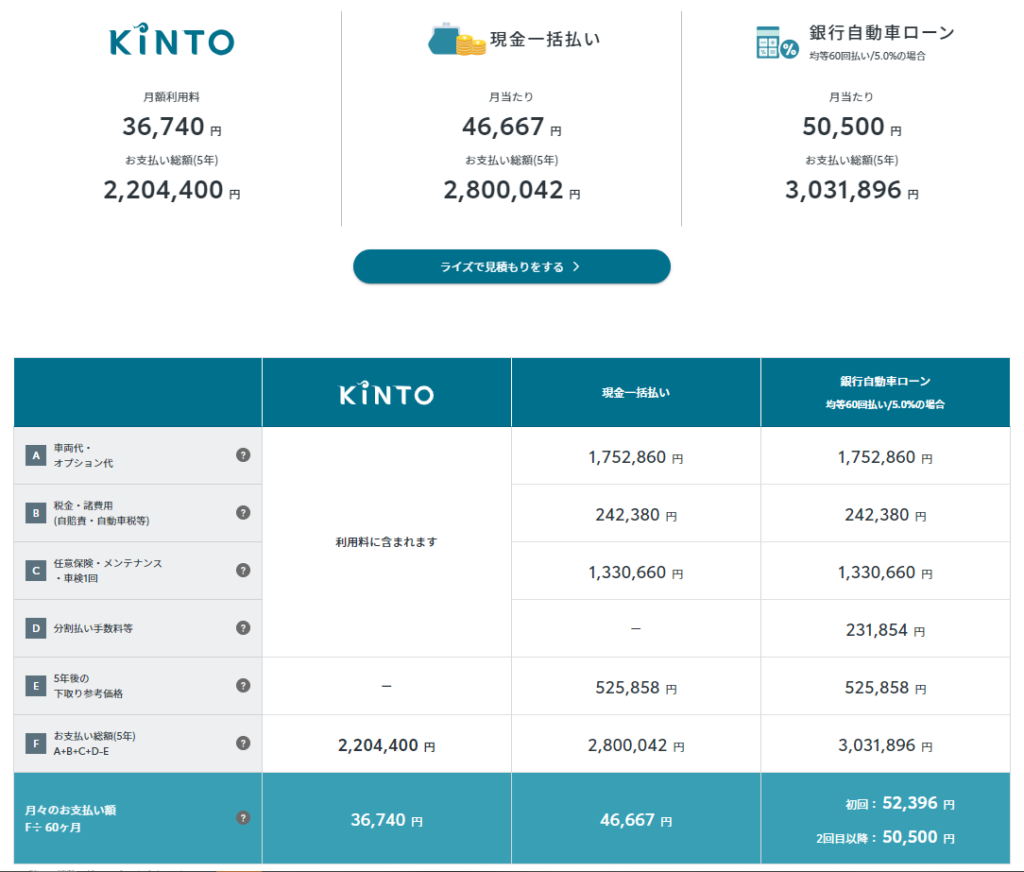Viewport: 1024px width, 872px height.
Task: Click 2,800,042 円 in the cash summary
Action: [512, 190]
